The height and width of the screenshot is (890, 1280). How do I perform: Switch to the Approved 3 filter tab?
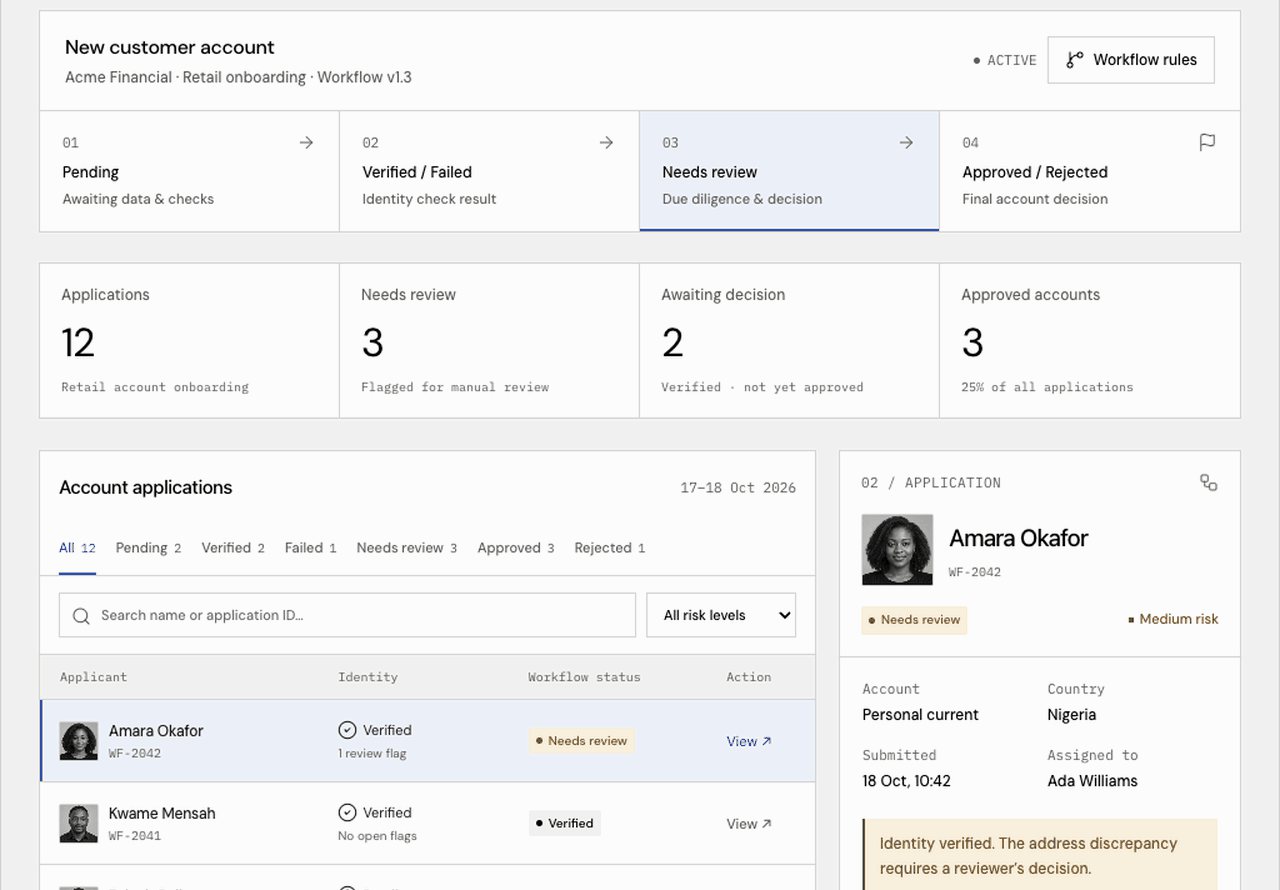(515, 548)
